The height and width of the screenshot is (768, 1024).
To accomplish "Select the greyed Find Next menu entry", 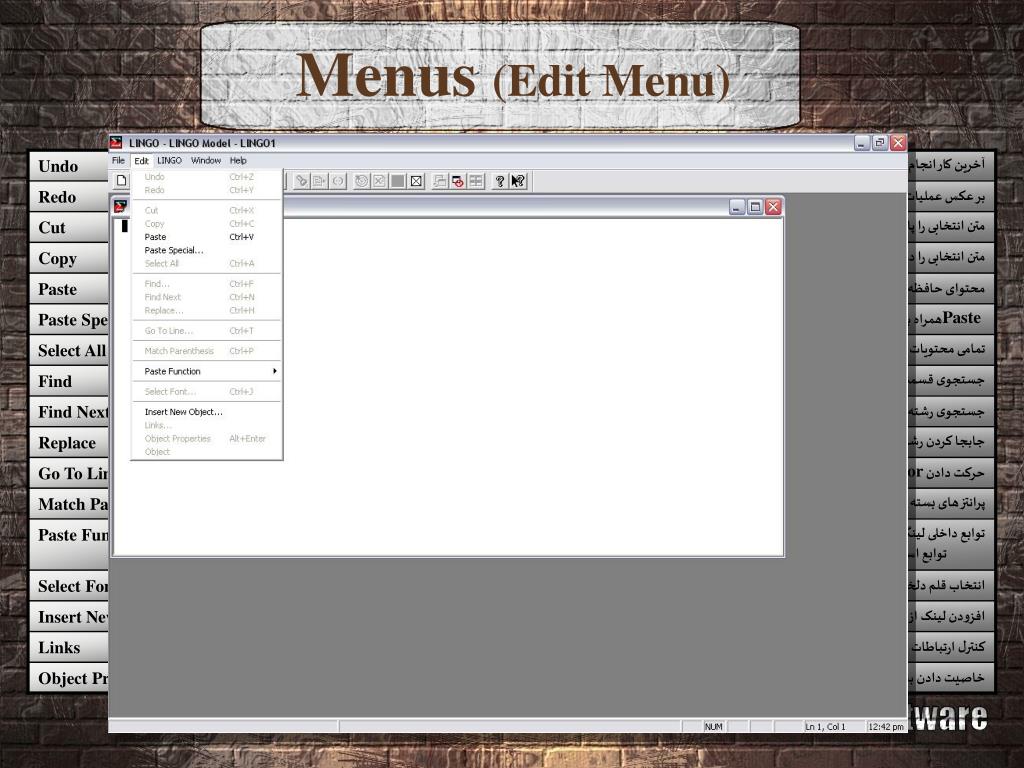I will click(x=206, y=297).
